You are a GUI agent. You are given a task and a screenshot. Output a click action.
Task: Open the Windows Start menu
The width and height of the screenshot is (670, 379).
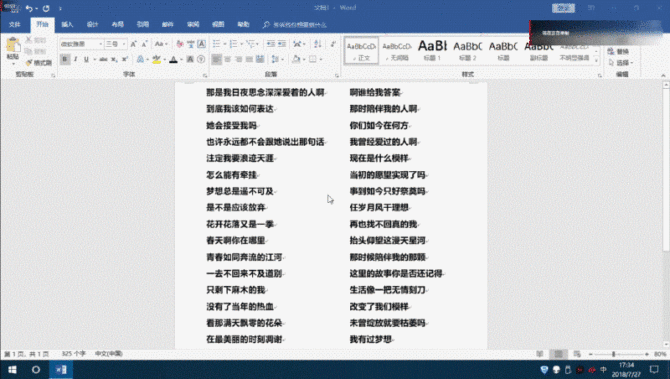coord(12,370)
